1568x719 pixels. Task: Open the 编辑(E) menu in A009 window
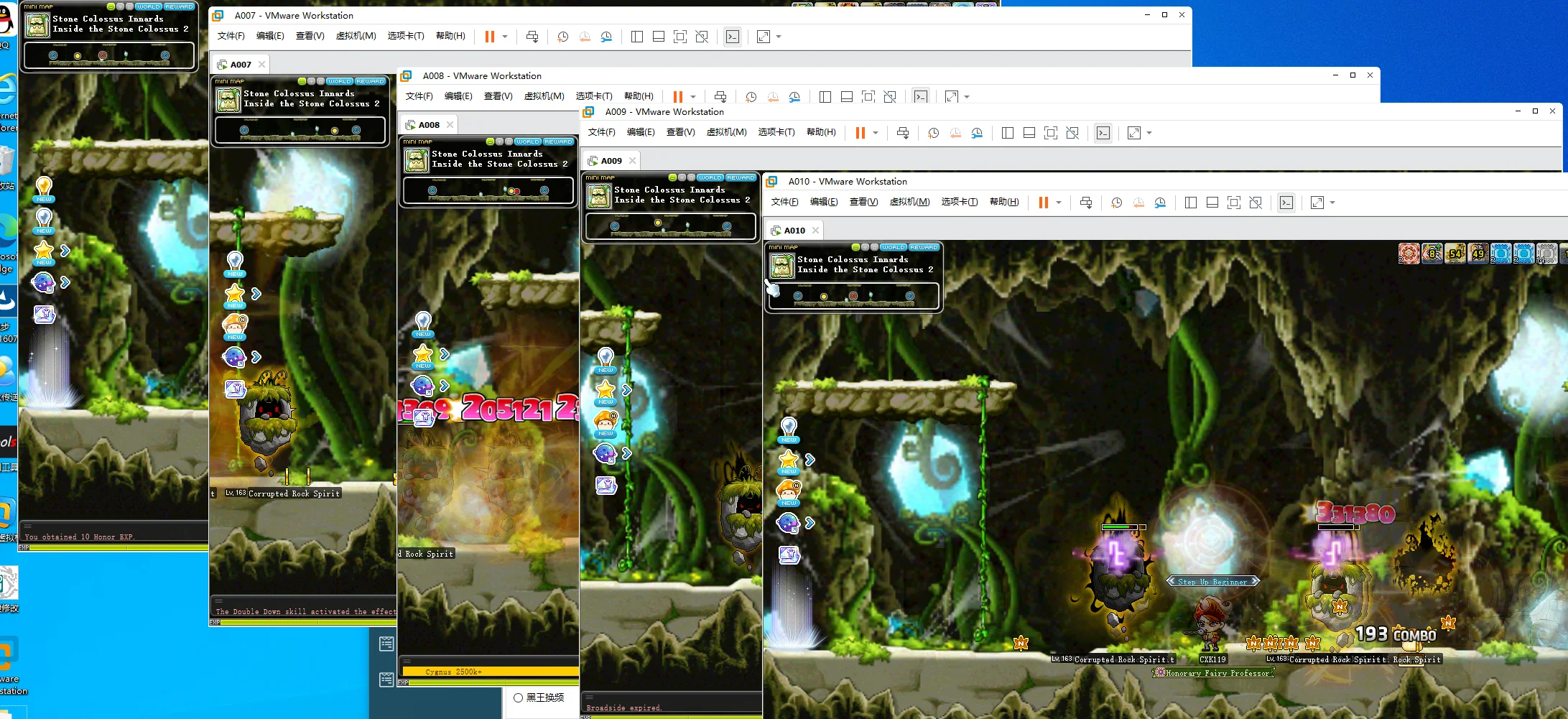(641, 132)
